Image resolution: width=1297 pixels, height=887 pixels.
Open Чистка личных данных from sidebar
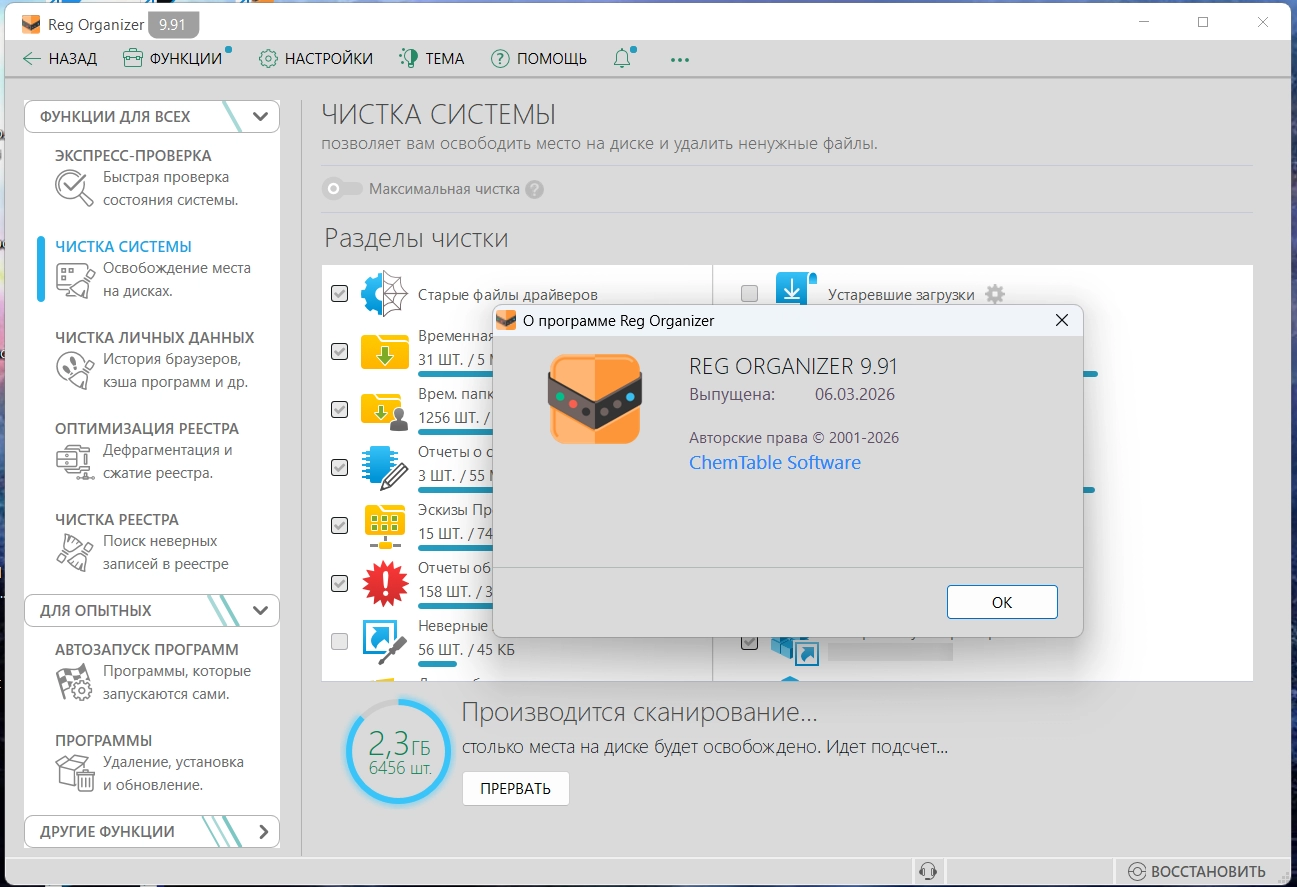coord(154,360)
